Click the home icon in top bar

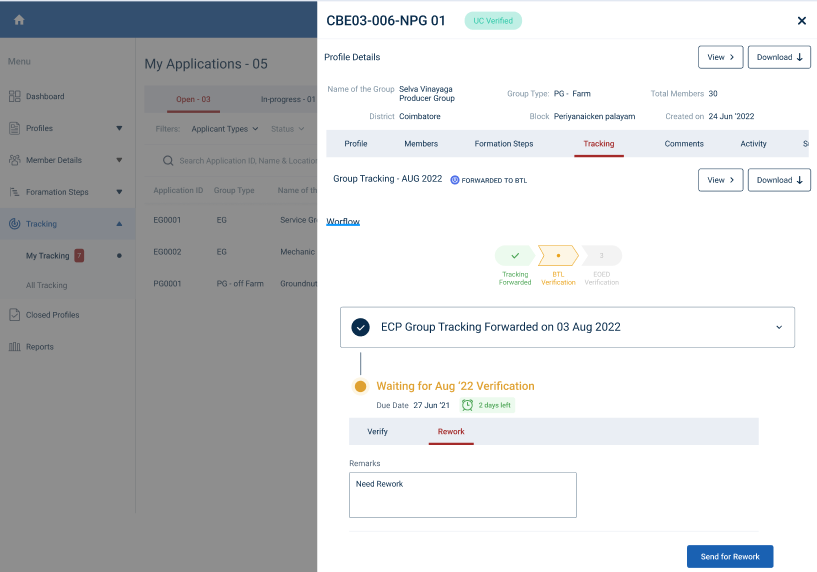click(x=19, y=20)
